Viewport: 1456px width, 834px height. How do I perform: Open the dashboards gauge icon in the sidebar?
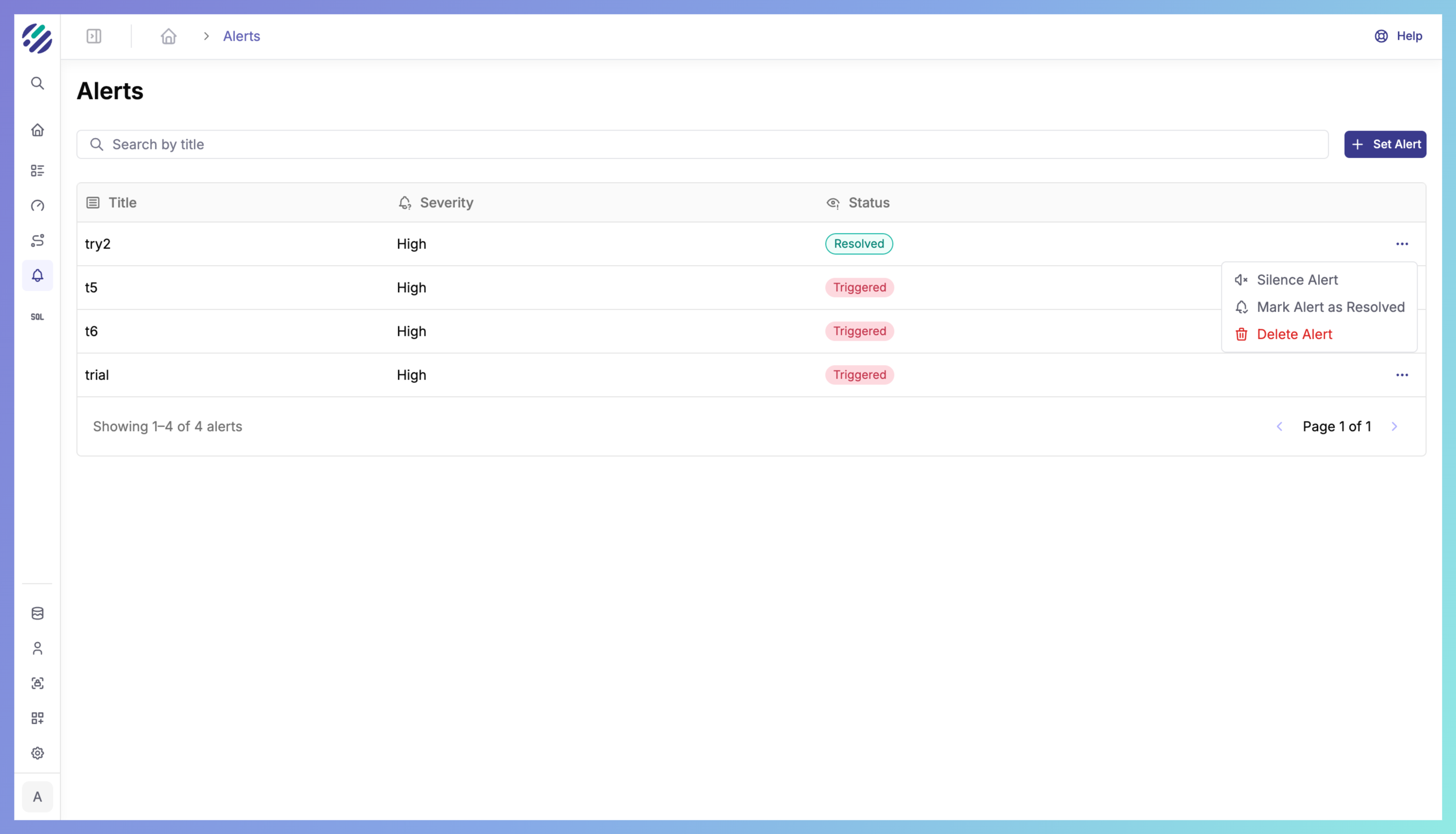click(37, 206)
